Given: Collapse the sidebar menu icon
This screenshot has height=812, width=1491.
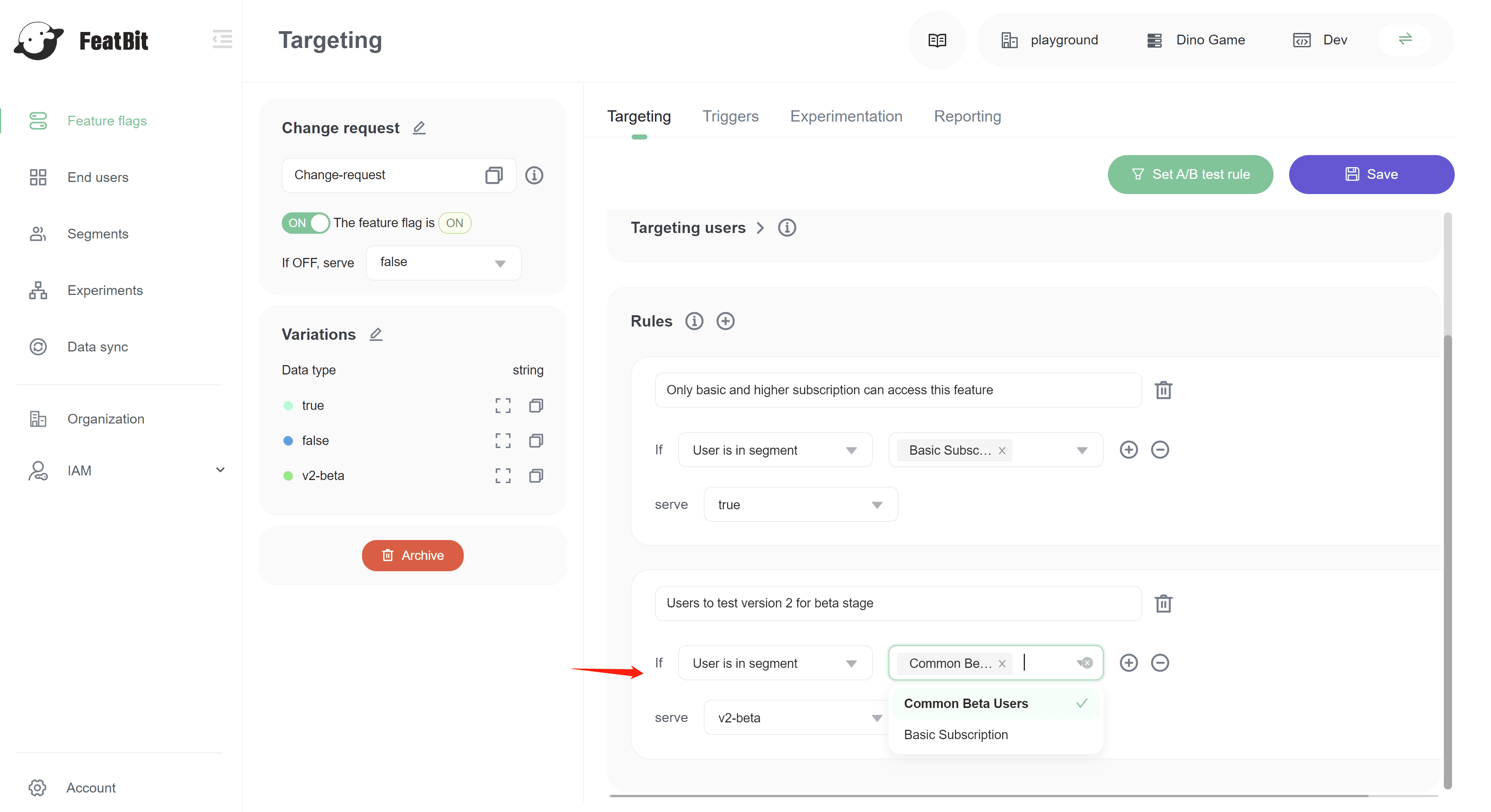Looking at the screenshot, I should pos(222,39).
